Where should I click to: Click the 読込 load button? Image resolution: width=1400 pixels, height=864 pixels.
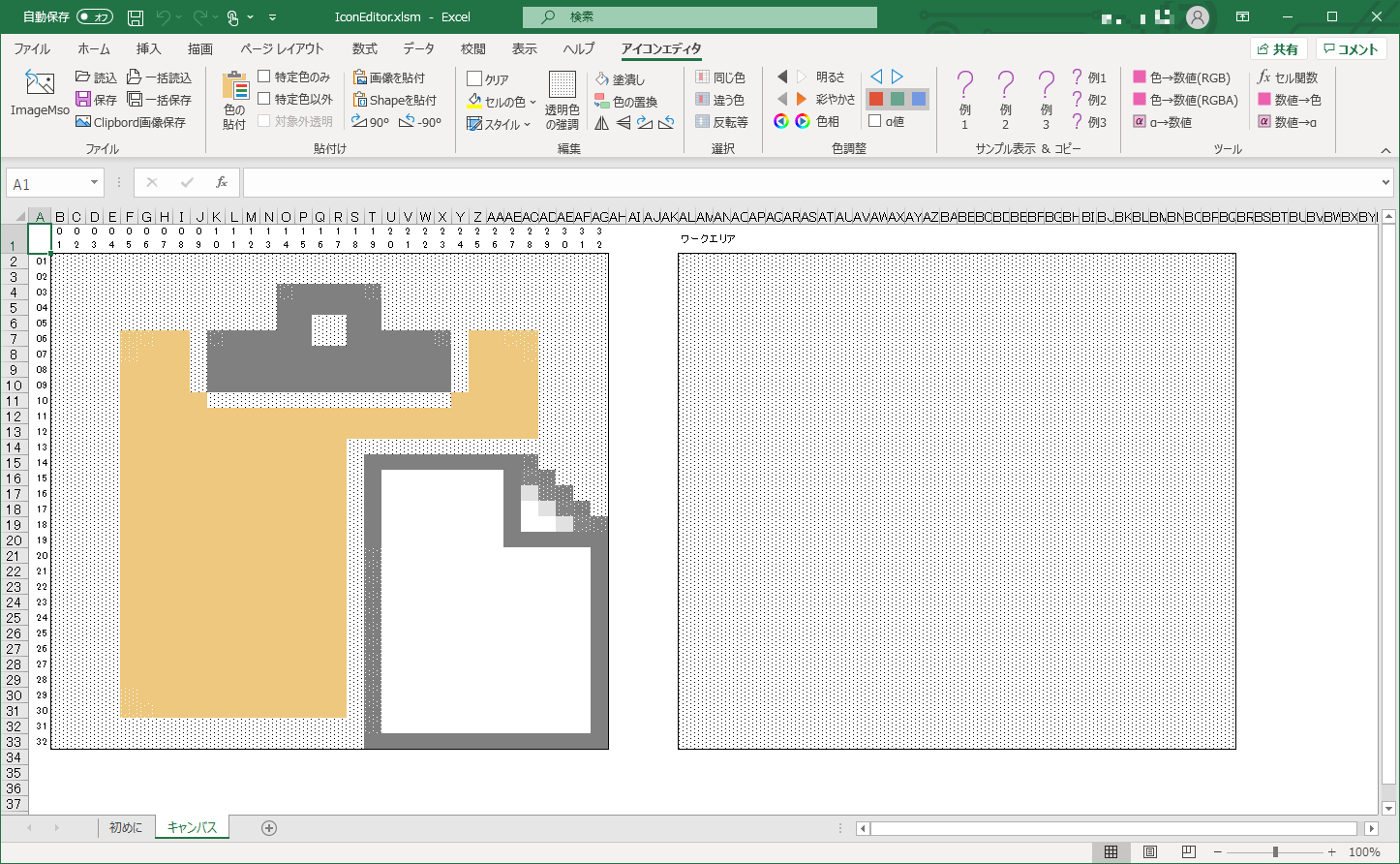(x=96, y=77)
